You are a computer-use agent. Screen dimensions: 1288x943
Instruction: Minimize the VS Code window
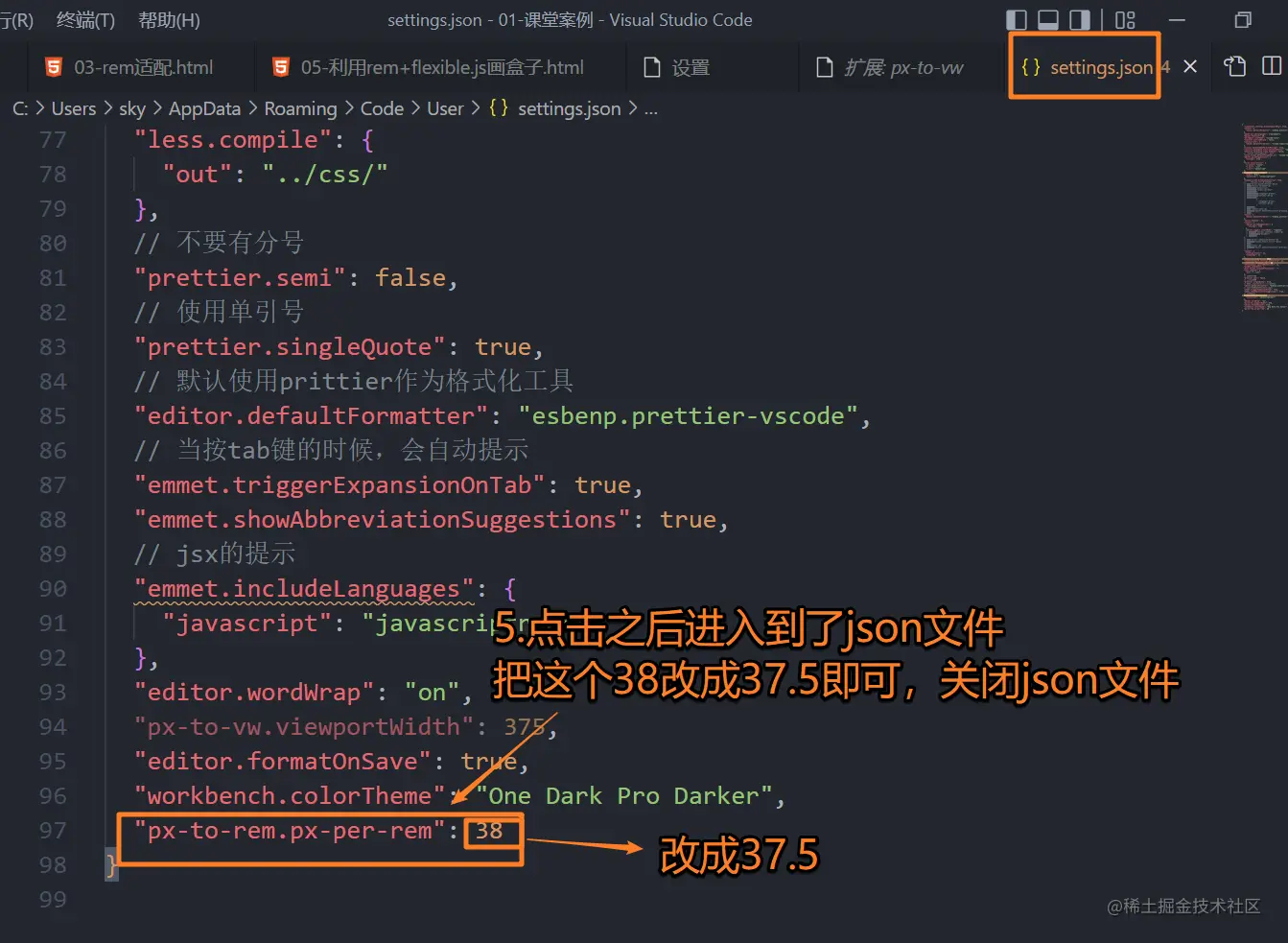click(x=1177, y=20)
